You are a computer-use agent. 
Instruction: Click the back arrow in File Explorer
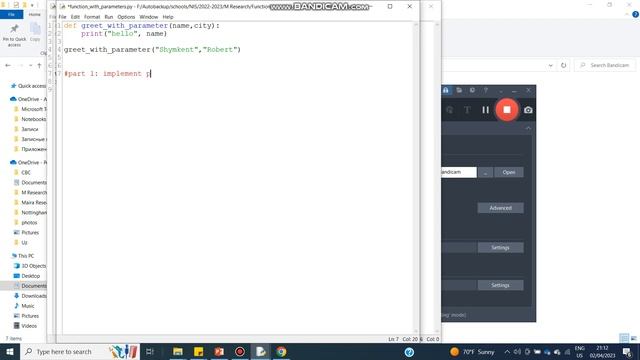(8, 65)
